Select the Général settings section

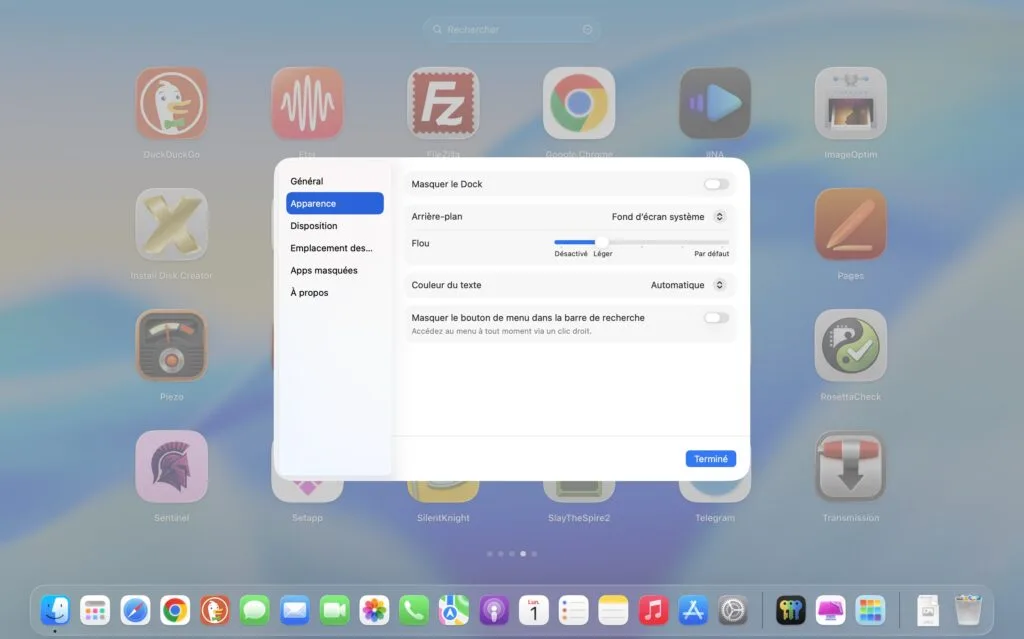(x=334, y=181)
